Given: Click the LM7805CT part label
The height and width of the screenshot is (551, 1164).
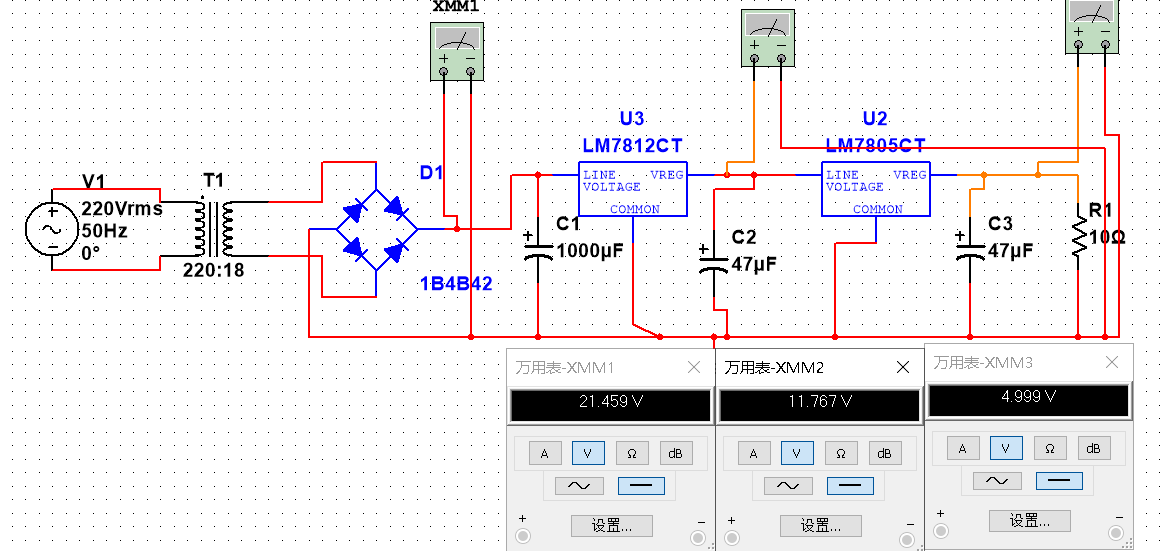Looking at the screenshot, I should 875,145.
